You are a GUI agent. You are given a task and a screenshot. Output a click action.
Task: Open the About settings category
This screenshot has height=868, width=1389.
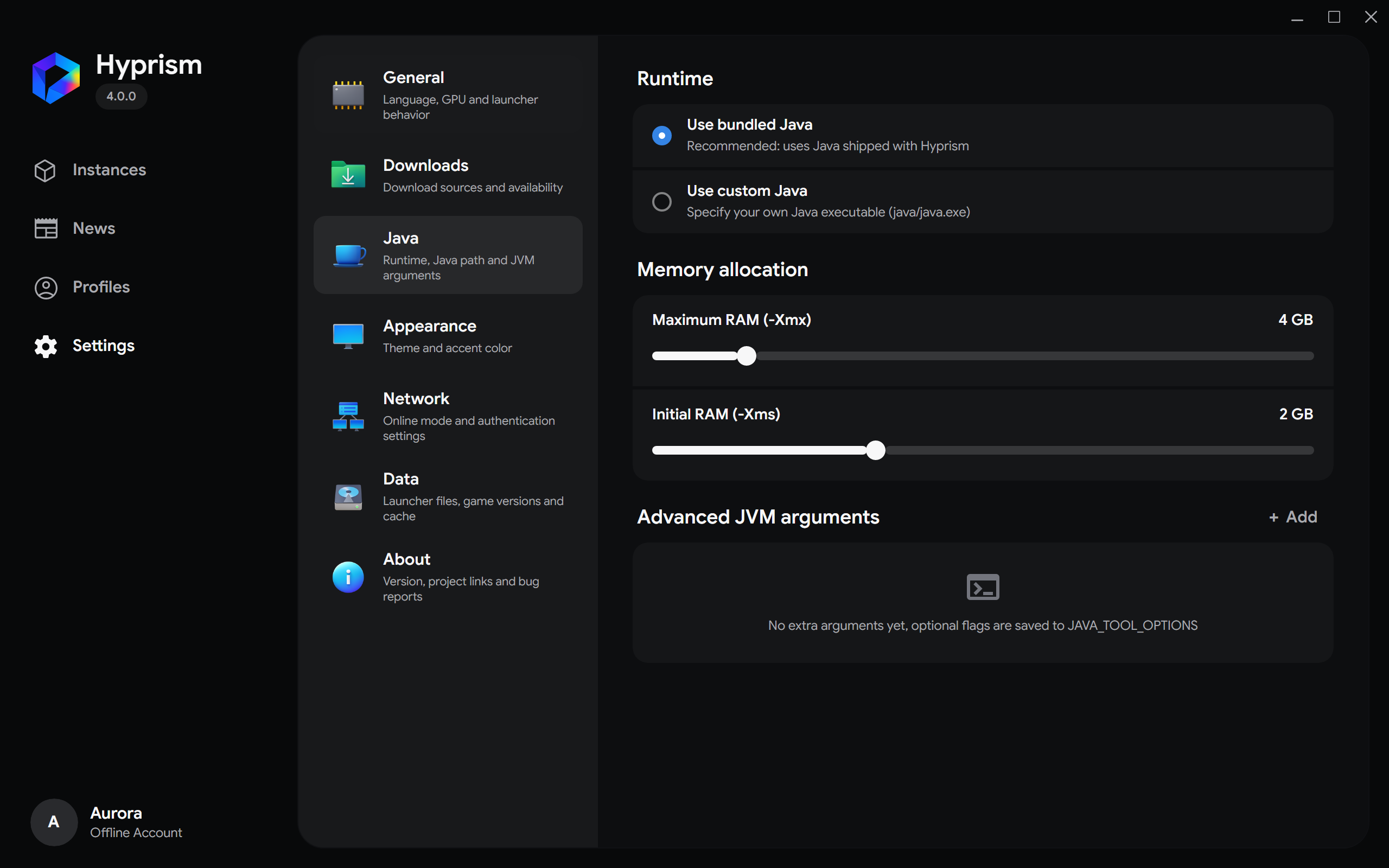pyautogui.click(x=448, y=577)
